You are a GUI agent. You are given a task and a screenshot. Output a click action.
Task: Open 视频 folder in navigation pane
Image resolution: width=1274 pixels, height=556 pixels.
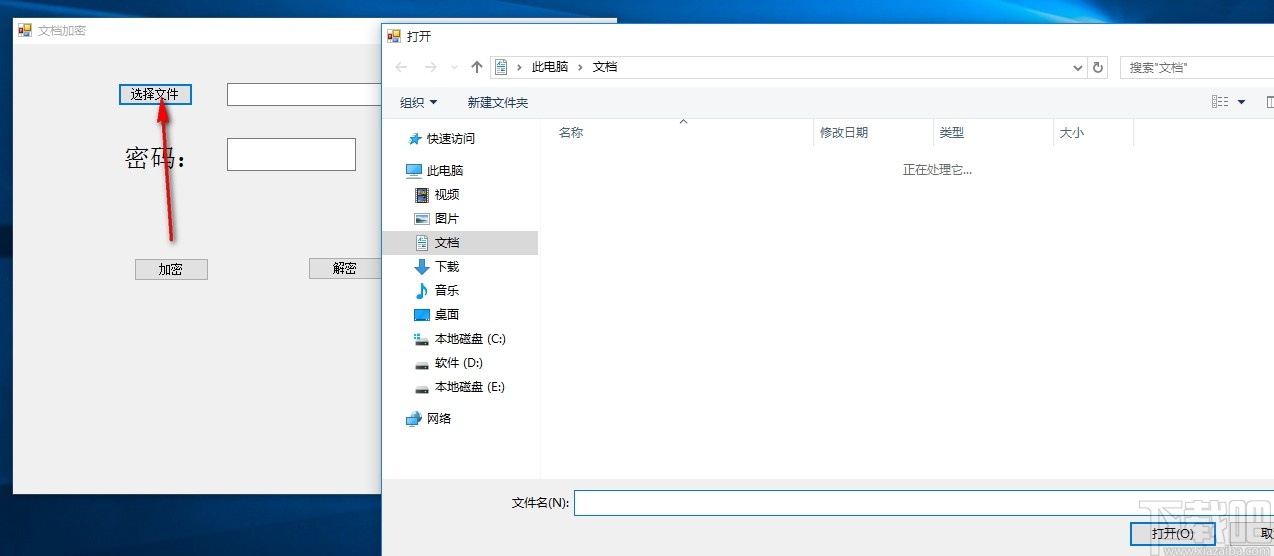click(447, 194)
